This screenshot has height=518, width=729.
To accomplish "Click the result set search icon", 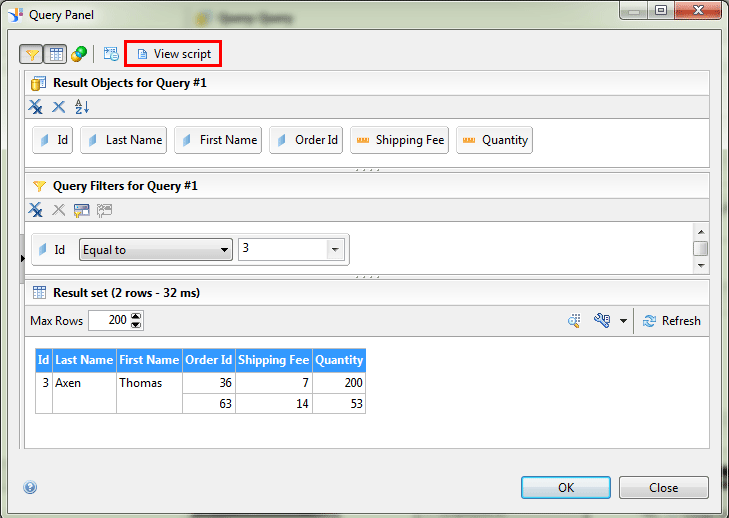I will [x=575, y=320].
